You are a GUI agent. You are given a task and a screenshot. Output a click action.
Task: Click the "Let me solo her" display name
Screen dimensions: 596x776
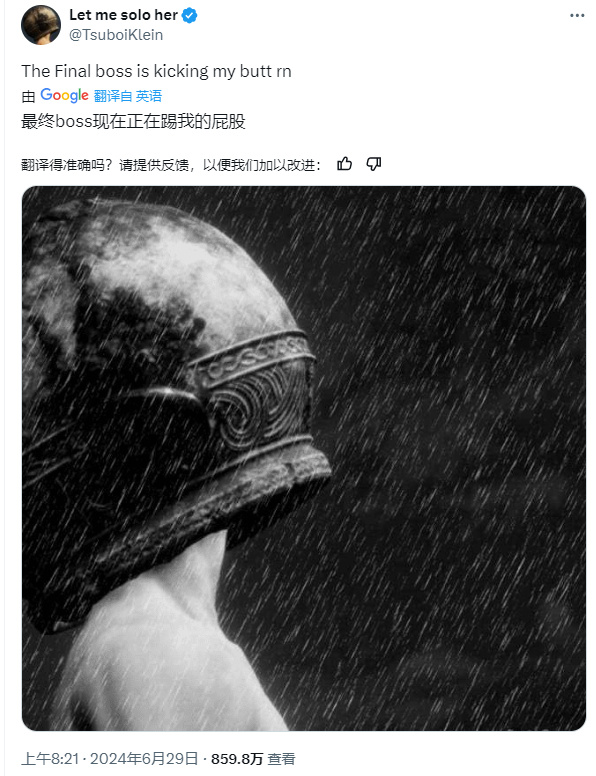tap(123, 15)
